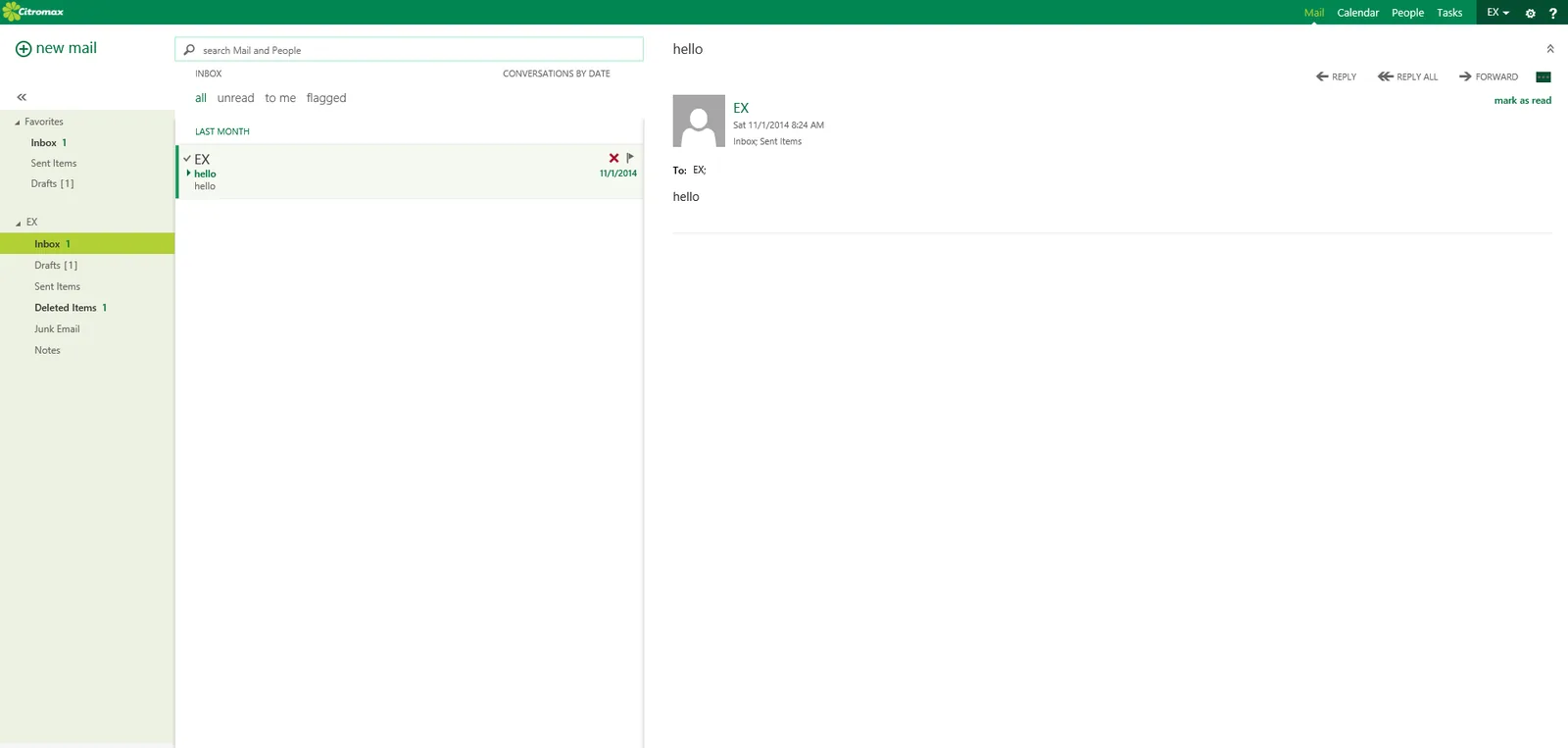Viewport: 1568px width, 748px height.
Task: Open more actions ellipsis menu
Action: click(1543, 76)
